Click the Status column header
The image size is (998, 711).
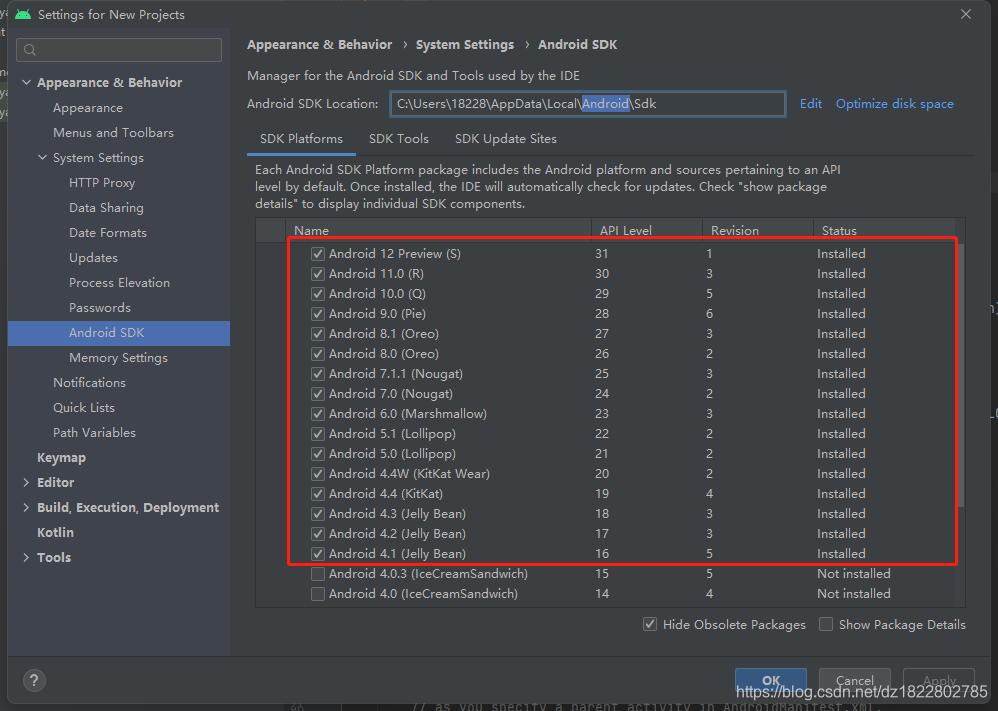pos(884,230)
